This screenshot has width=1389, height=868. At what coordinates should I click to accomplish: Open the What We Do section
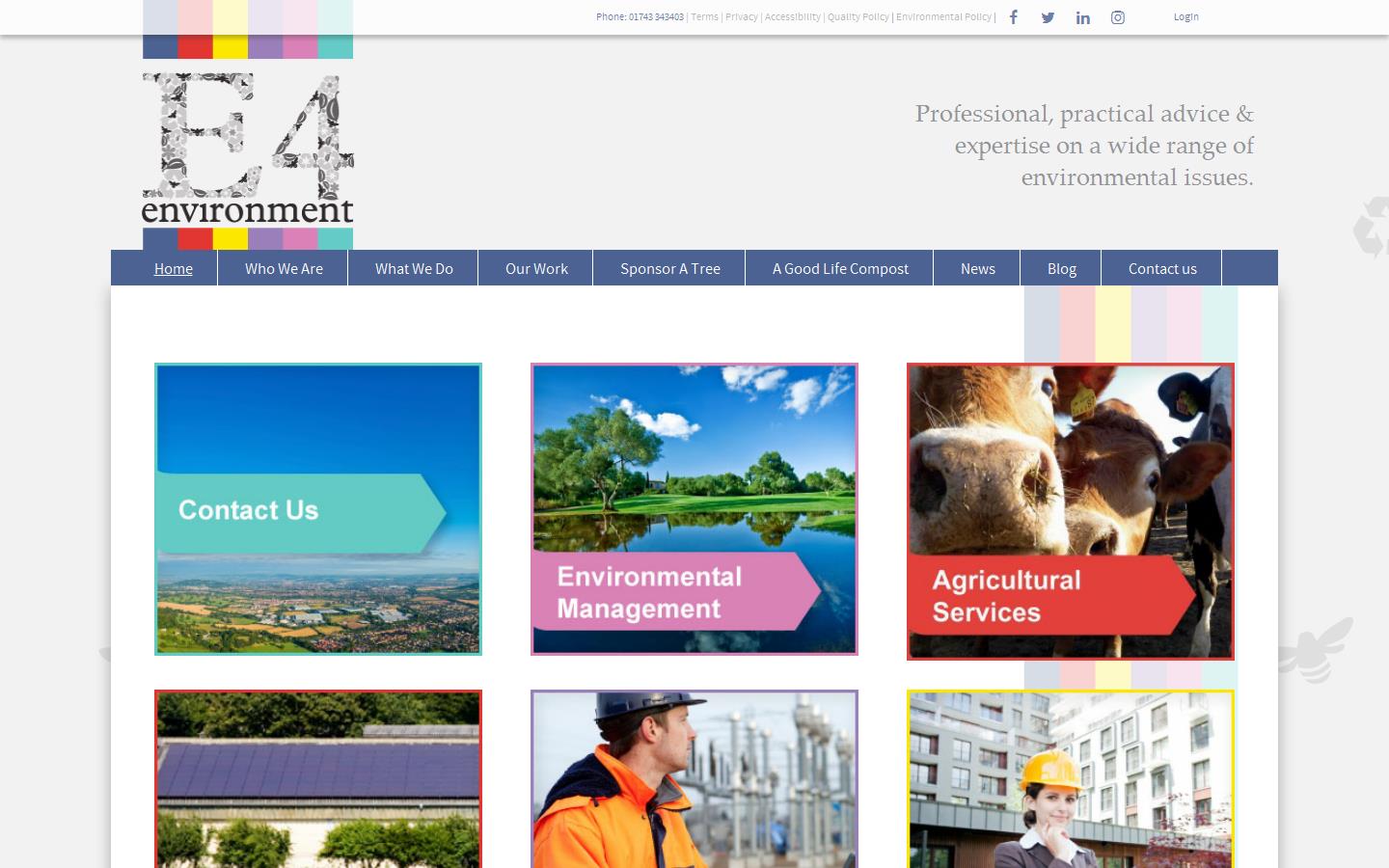[x=414, y=268]
